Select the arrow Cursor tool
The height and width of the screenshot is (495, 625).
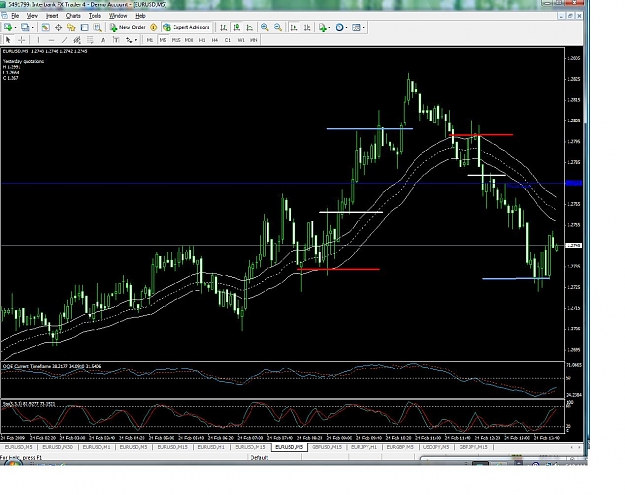coord(8,40)
